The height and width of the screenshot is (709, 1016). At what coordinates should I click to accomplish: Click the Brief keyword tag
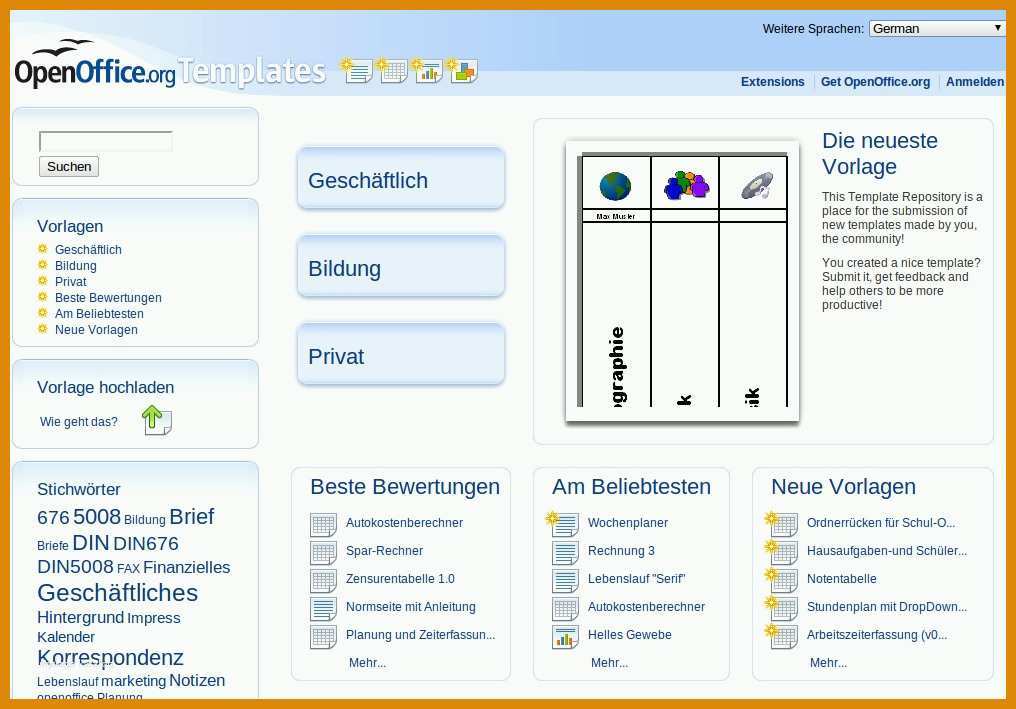pyautogui.click(x=191, y=517)
